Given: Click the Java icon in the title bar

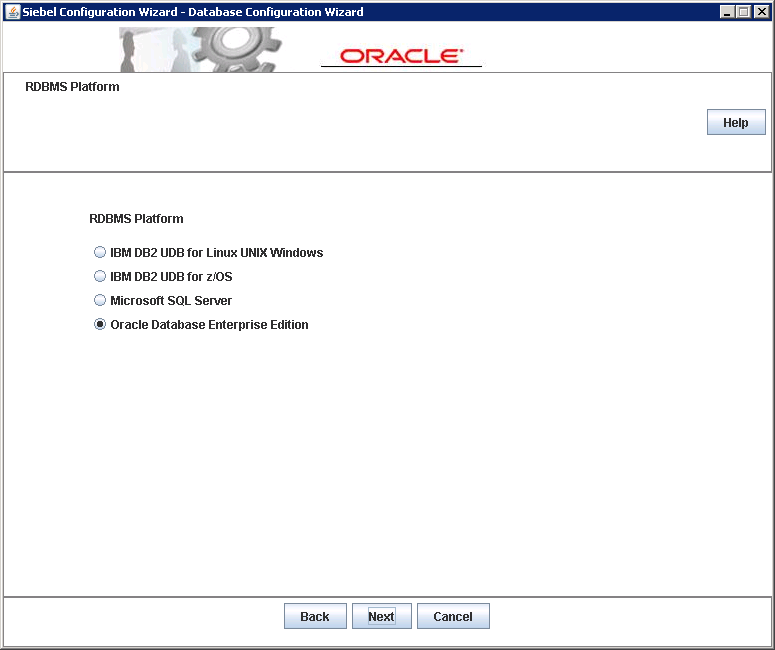Looking at the screenshot, I should pyautogui.click(x=13, y=12).
